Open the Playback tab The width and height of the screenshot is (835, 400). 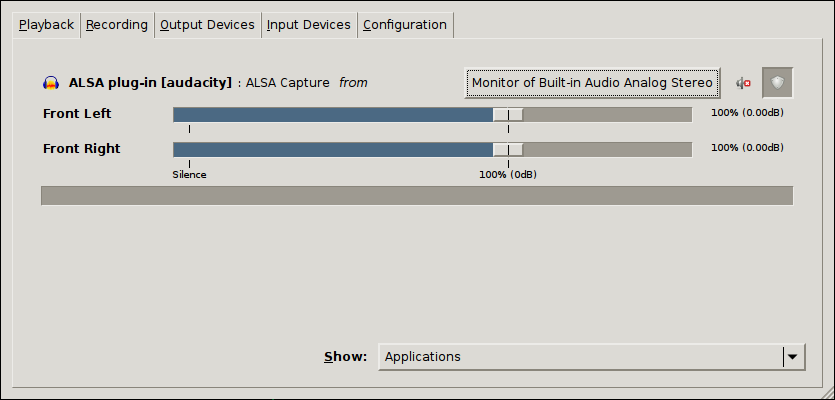(x=46, y=25)
